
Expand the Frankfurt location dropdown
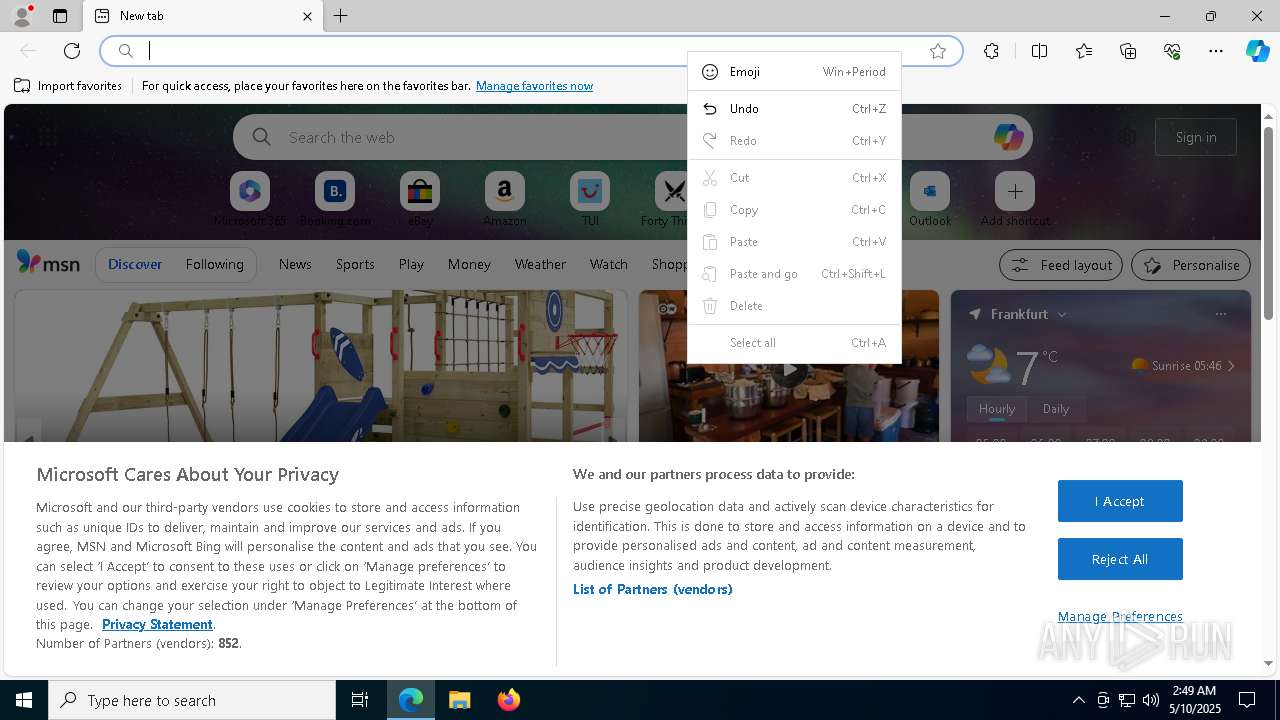click(1061, 314)
